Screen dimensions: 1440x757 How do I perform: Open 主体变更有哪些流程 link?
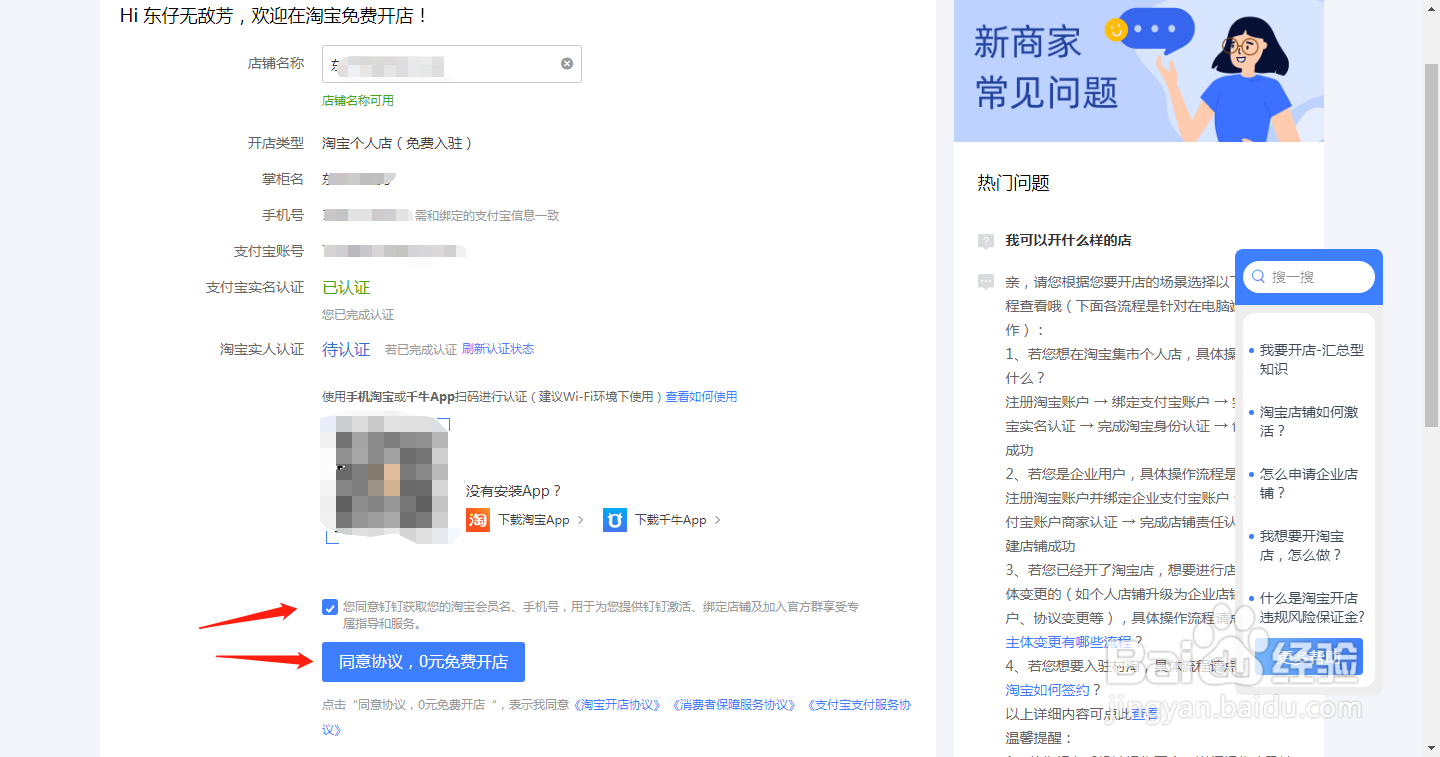tap(1068, 642)
